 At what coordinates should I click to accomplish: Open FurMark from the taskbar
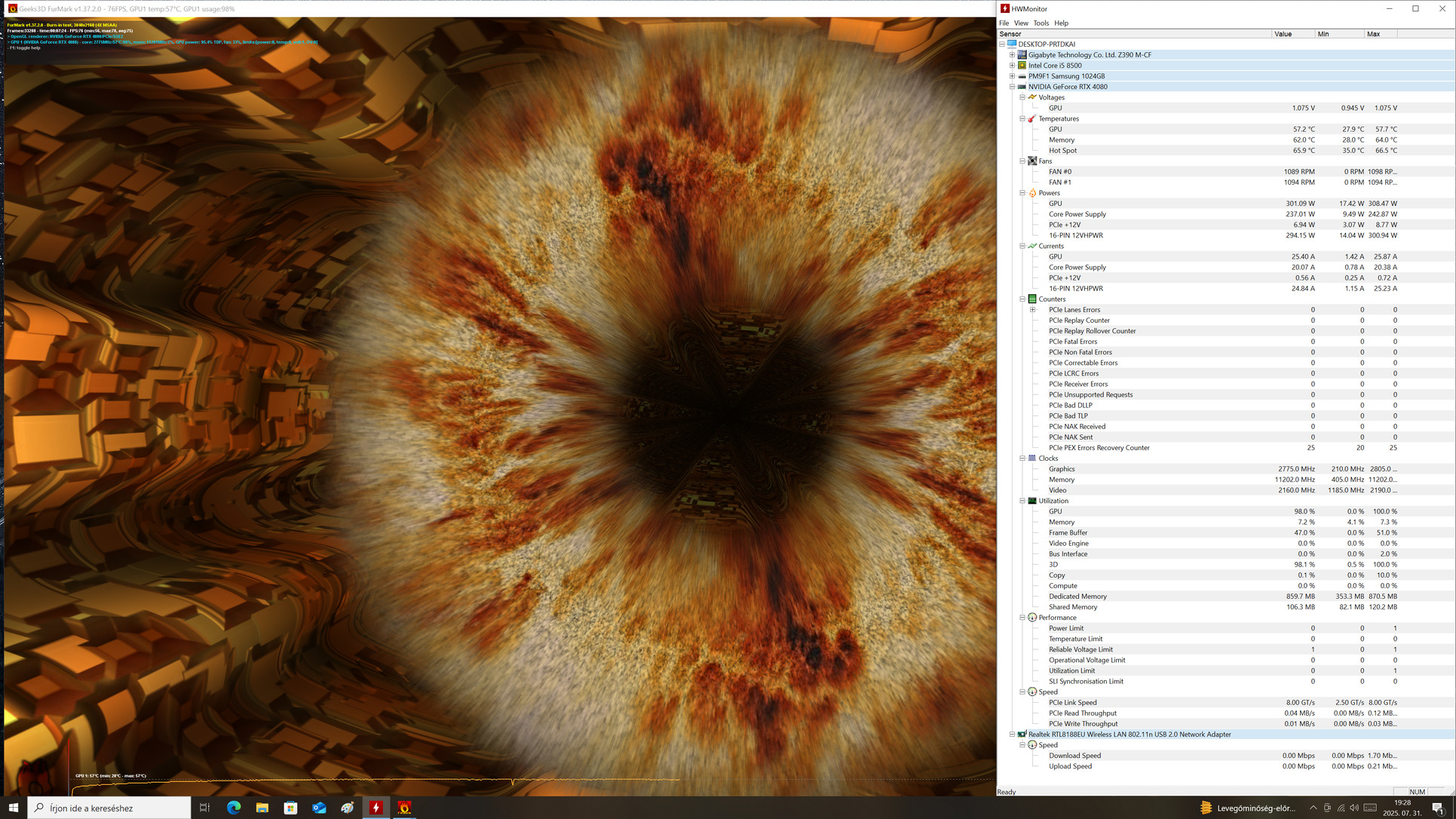click(404, 808)
